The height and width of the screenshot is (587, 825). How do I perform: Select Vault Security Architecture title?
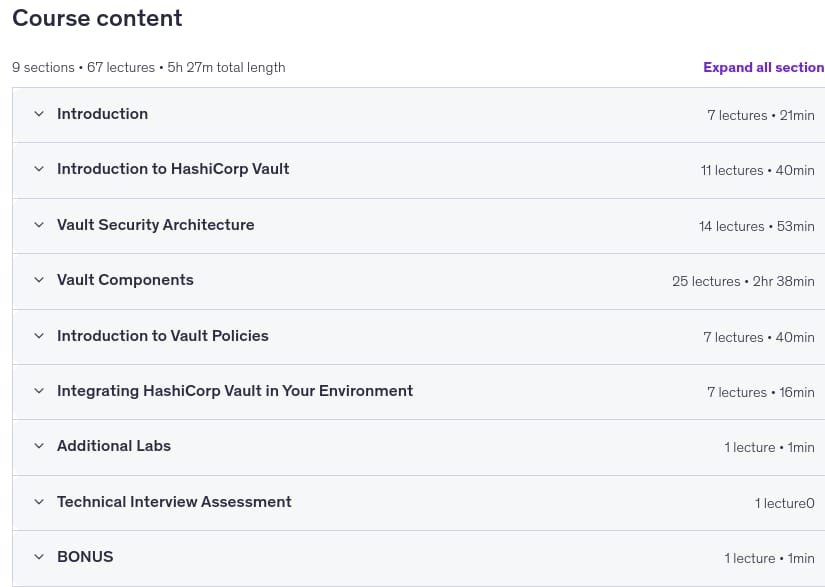pyautogui.click(x=156, y=225)
